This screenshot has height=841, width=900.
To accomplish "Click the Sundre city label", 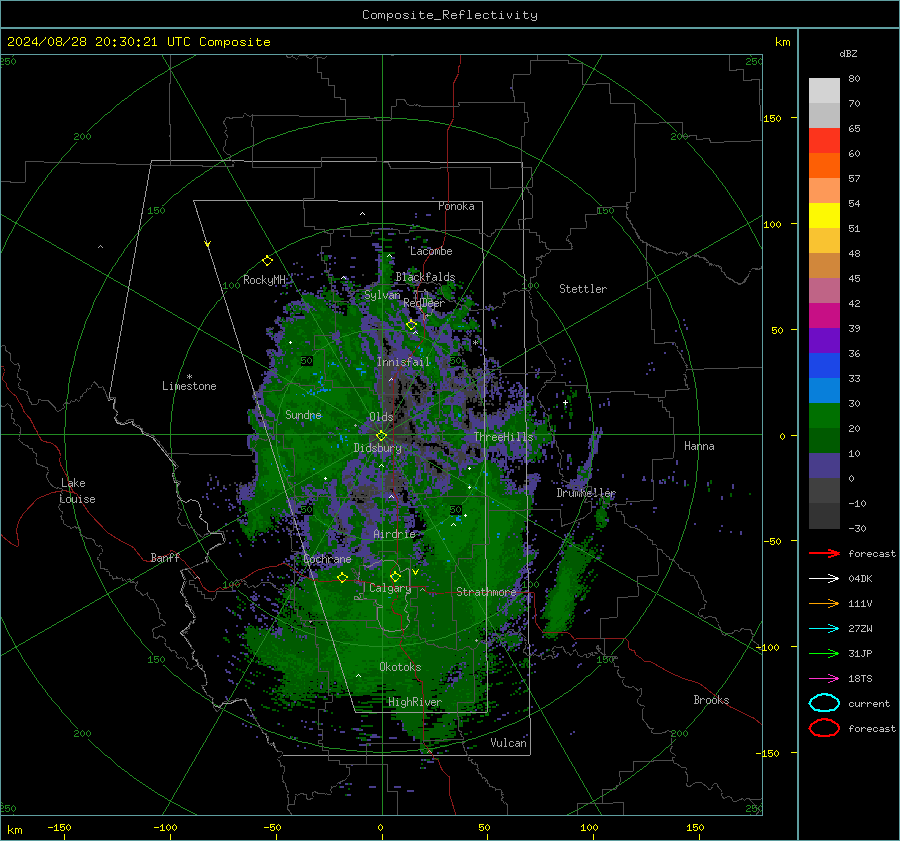I will [x=303, y=414].
